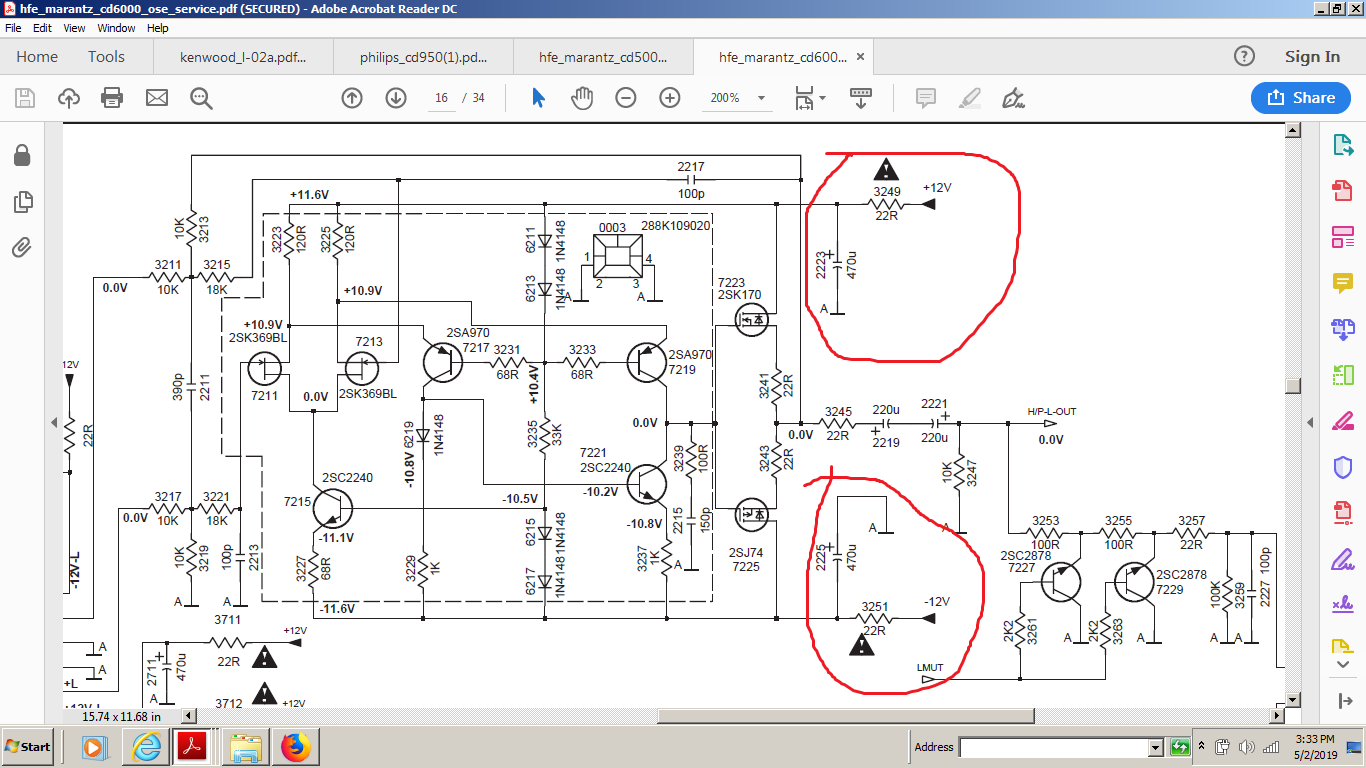This screenshot has height=768, width=1366.
Task: Open the Tools view
Action: tap(106, 57)
